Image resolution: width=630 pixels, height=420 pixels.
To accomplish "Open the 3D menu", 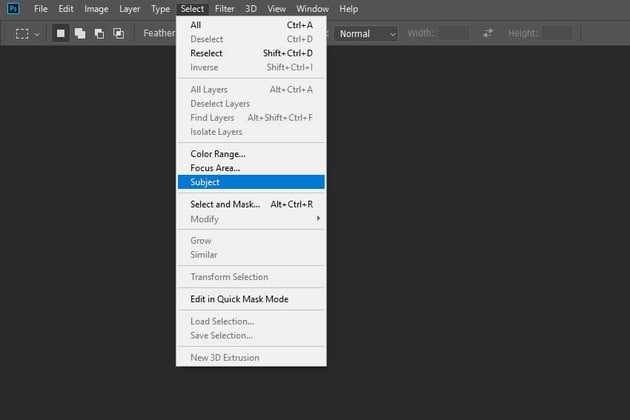I will pyautogui.click(x=251, y=9).
